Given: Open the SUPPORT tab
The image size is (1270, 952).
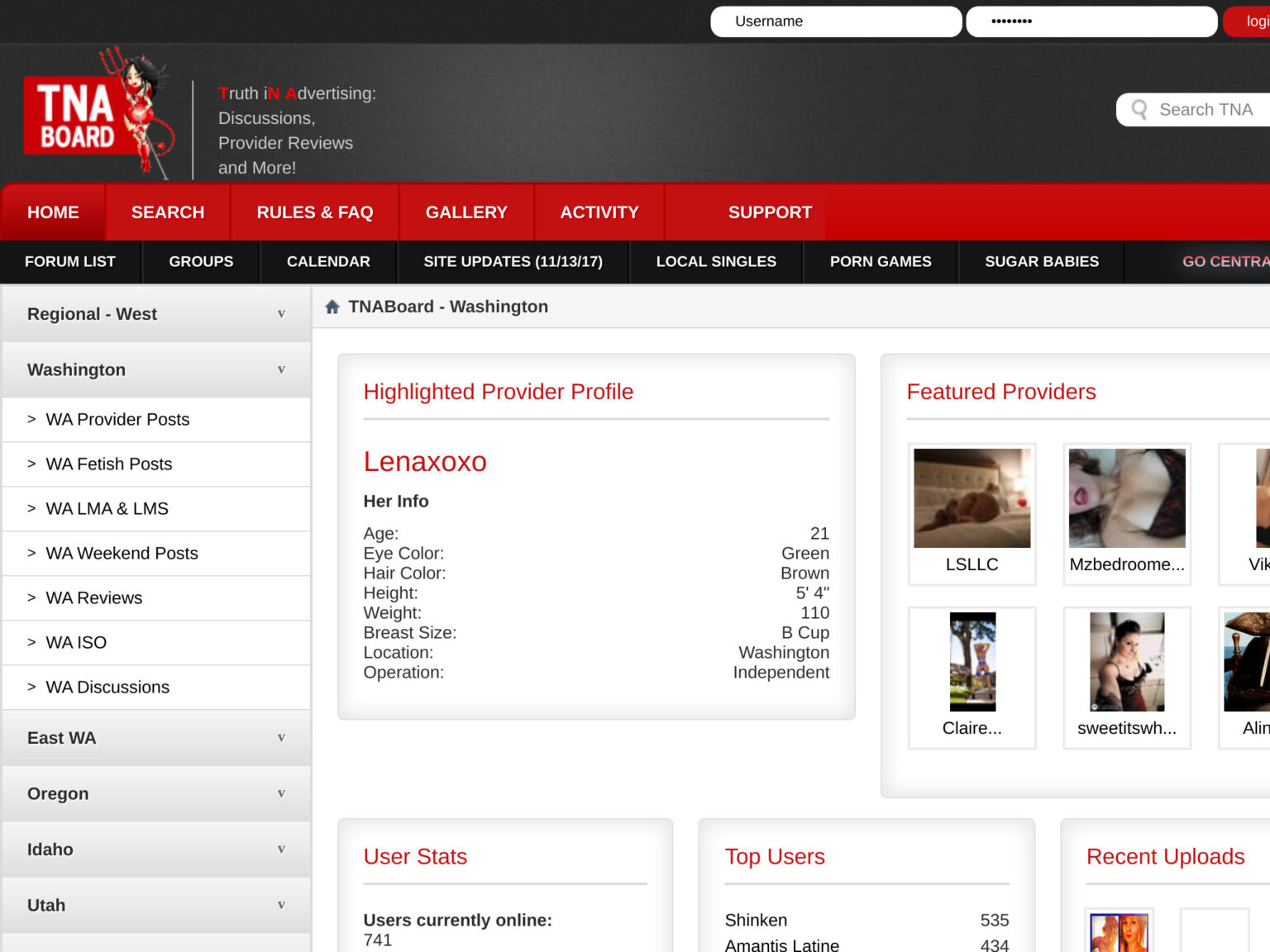Looking at the screenshot, I should [770, 212].
